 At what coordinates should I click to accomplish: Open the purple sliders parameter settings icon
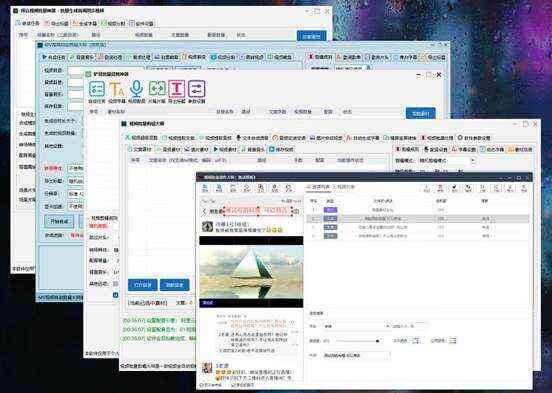(196, 89)
